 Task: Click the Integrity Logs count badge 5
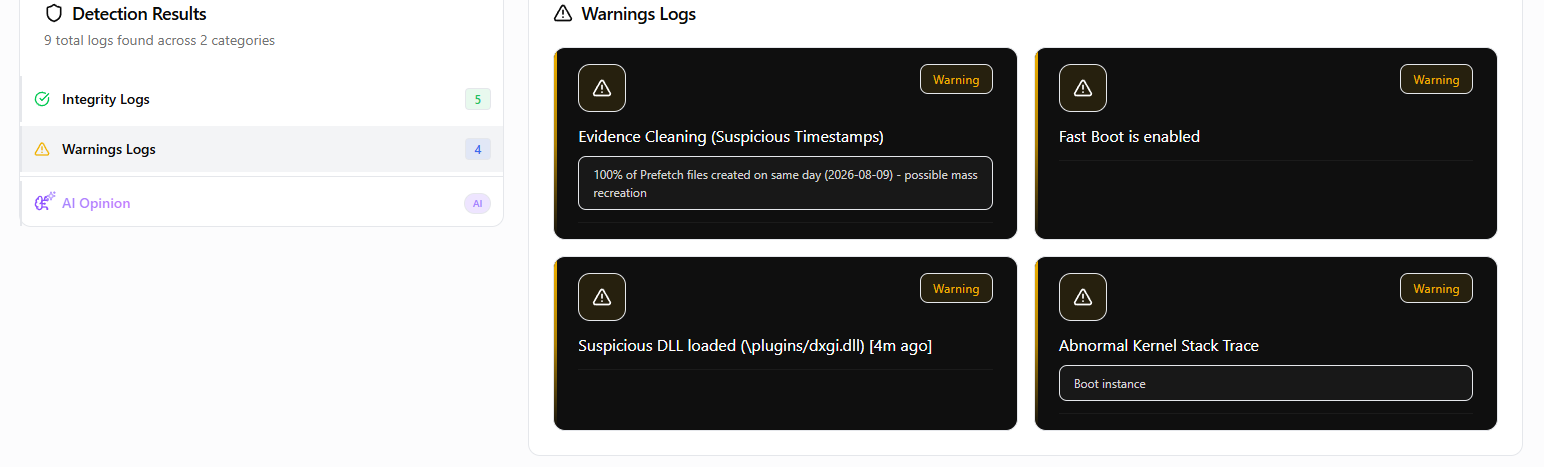tap(477, 99)
